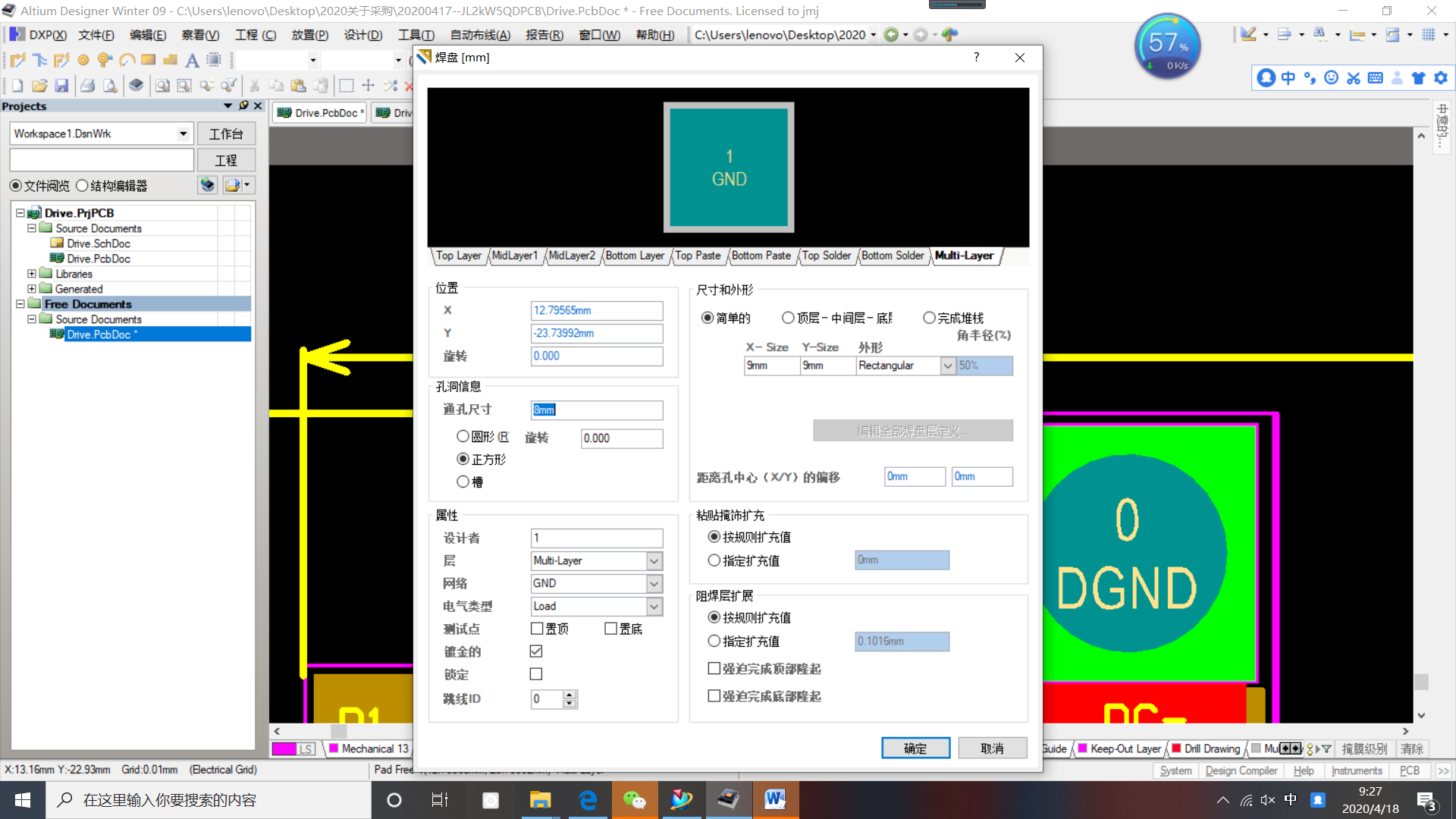This screenshot has height=819, width=1456.
Task: Select the interactive route track tool
Action: [x=17, y=60]
